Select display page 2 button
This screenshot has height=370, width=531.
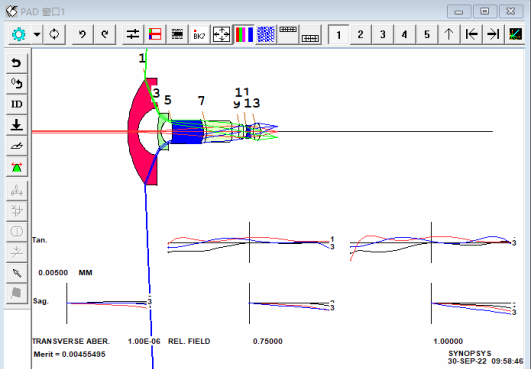[x=360, y=35]
